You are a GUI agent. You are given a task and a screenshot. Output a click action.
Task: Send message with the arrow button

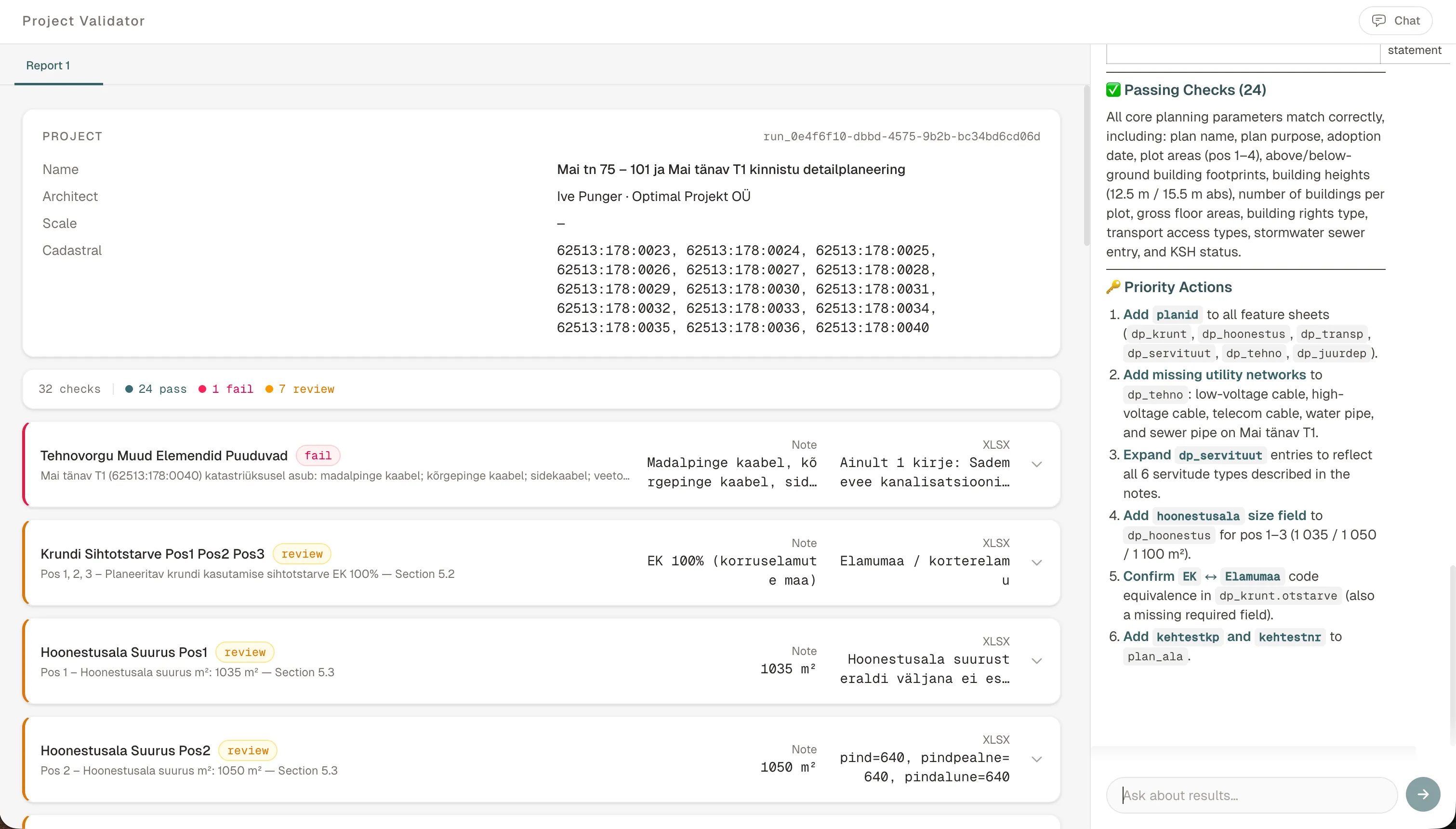click(x=1422, y=794)
